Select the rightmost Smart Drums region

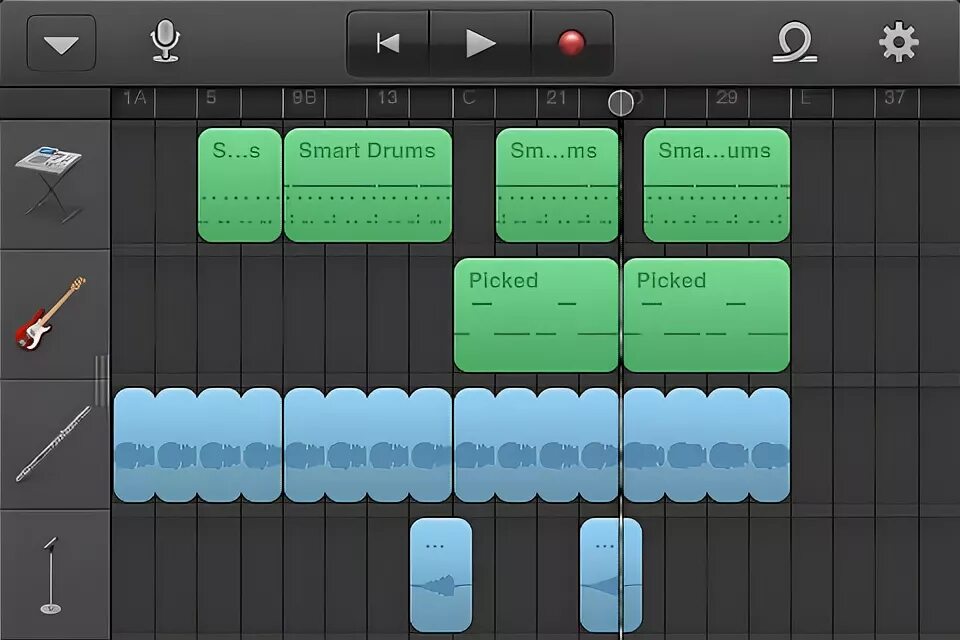click(x=714, y=185)
